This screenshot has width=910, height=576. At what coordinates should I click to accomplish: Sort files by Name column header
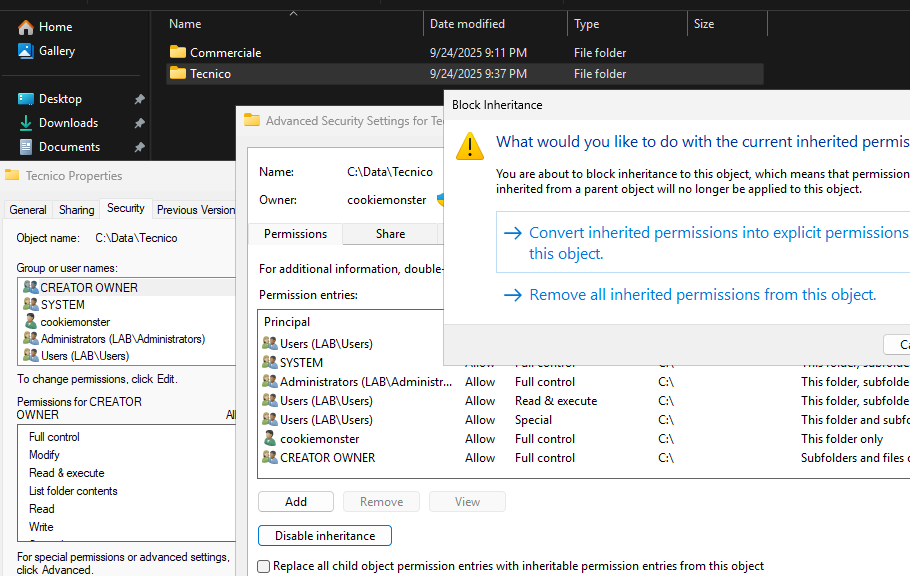pos(185,24)
